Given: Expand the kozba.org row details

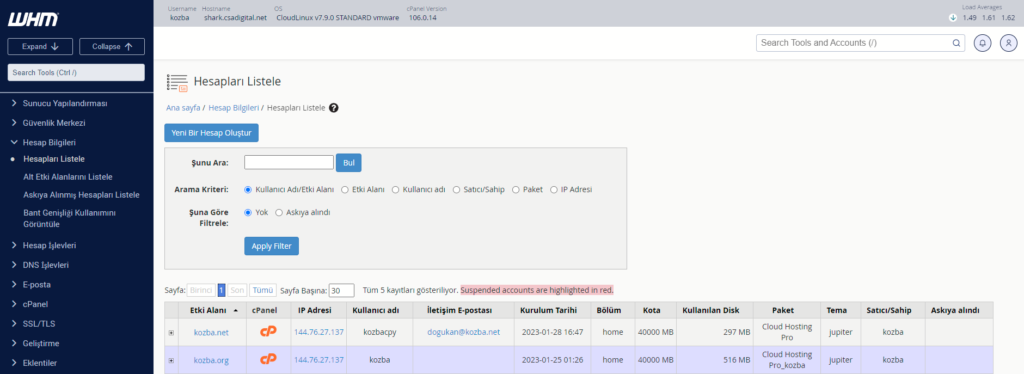Looking at the screenshot, I should pyautogui.click(x=171, y=360).
